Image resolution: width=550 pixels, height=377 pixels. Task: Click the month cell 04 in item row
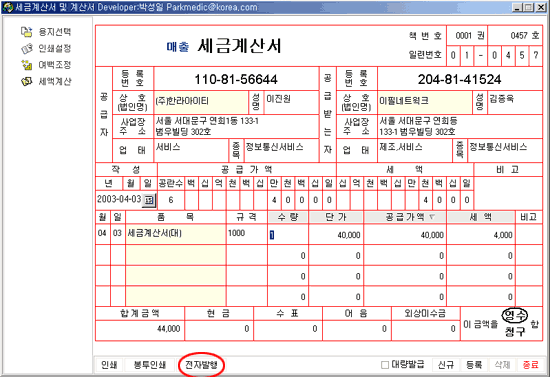102,233
